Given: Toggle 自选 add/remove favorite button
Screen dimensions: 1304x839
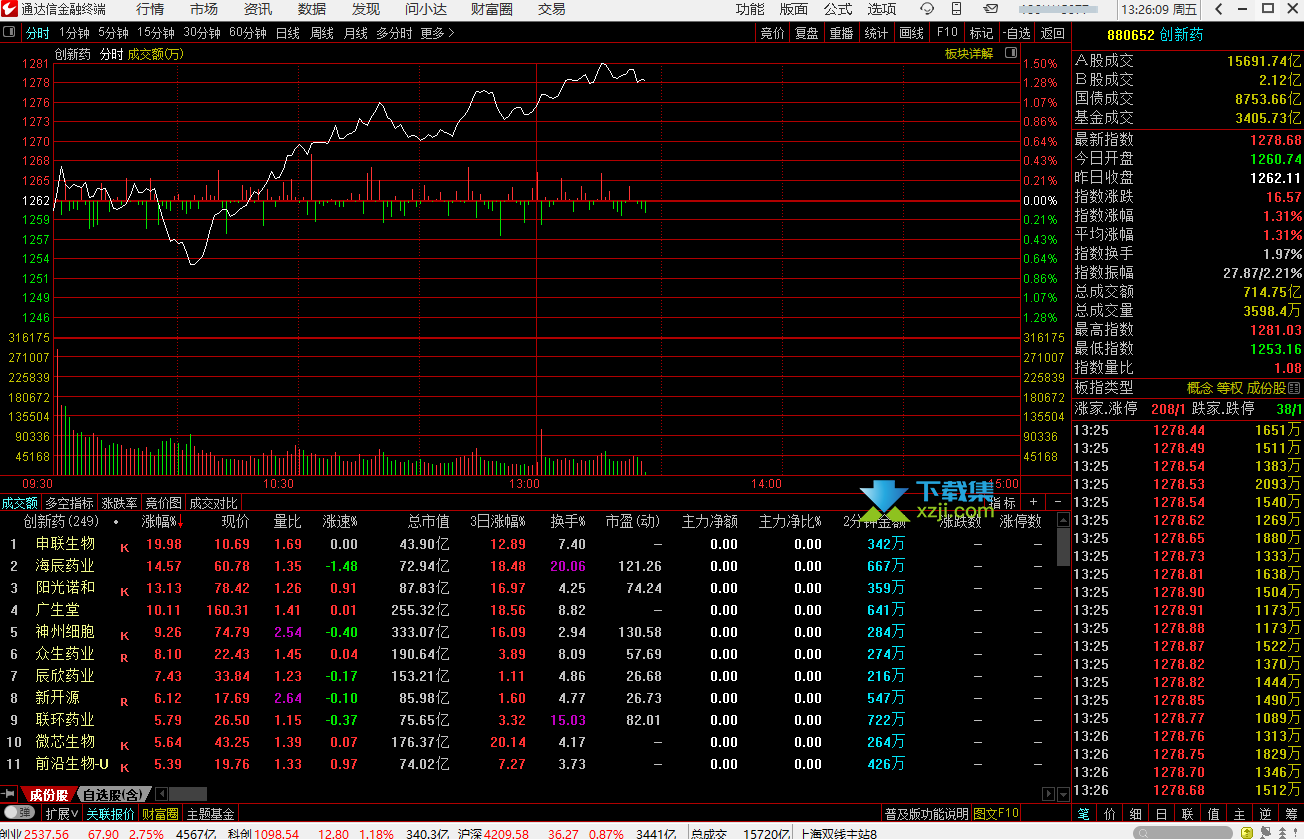Looking at the screenshot, I should click(x=1017, y=33).
